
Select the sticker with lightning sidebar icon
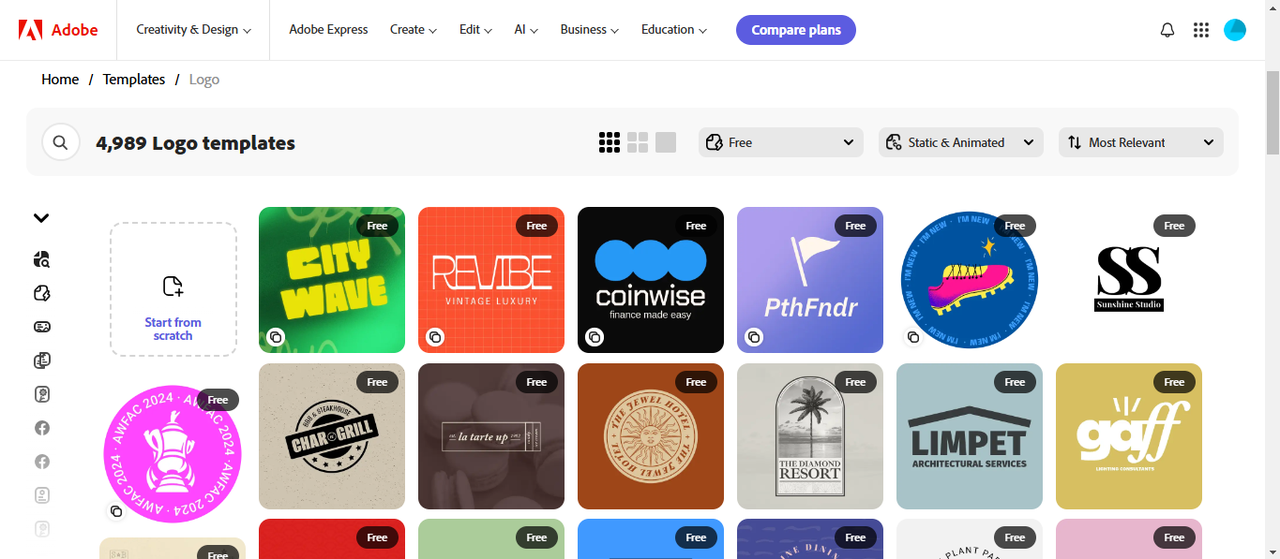pos(42,293)
